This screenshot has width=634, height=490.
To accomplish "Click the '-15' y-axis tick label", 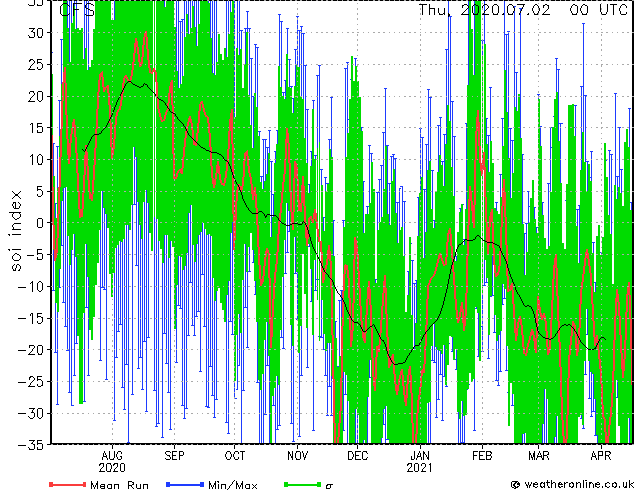I will coord(32,318).
